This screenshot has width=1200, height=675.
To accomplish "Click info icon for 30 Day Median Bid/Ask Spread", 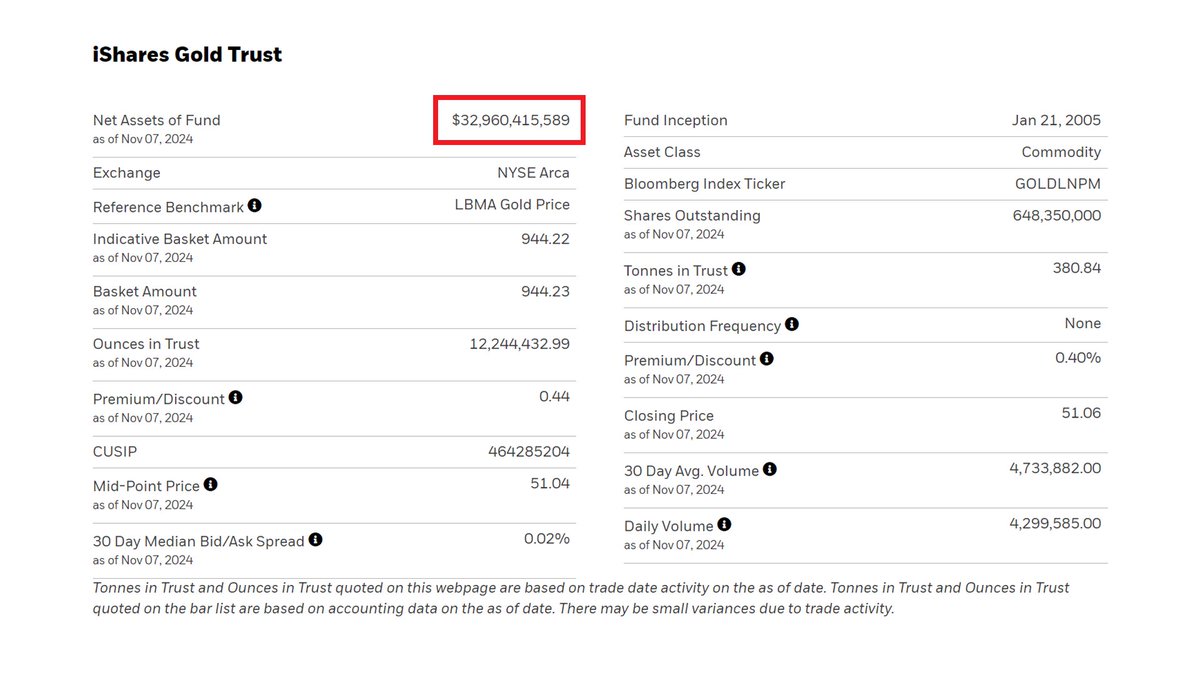I will tap(316, 540).
